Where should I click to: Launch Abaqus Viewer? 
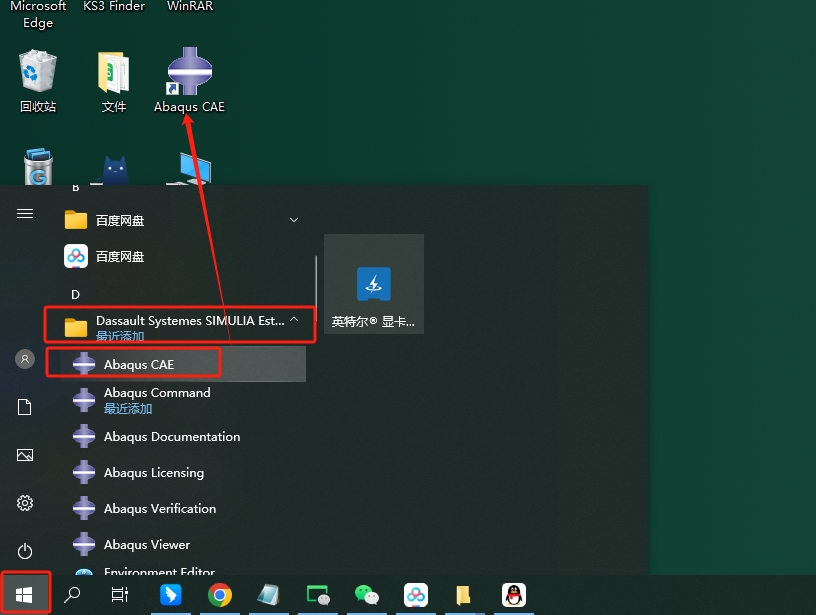click(x=147, y=545)
